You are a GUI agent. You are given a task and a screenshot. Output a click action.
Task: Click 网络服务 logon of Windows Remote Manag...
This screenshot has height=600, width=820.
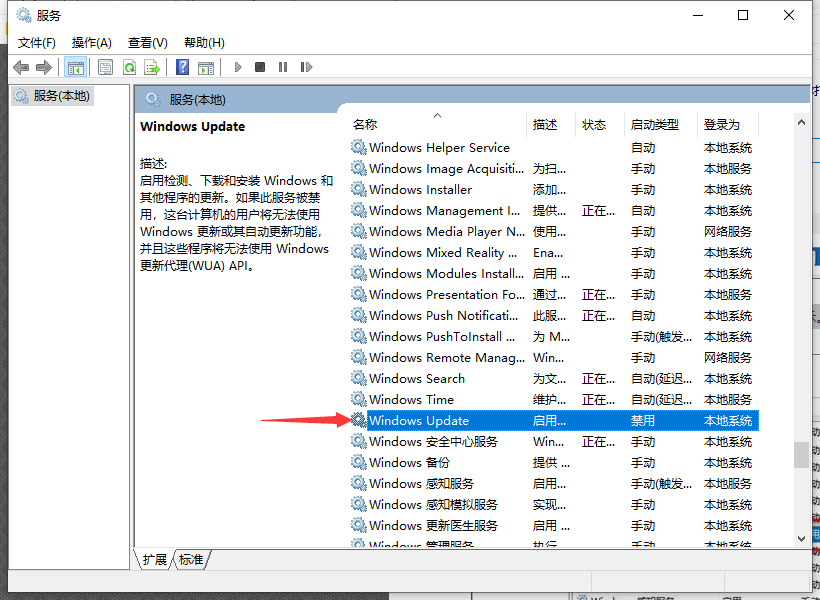click(727, 357)
